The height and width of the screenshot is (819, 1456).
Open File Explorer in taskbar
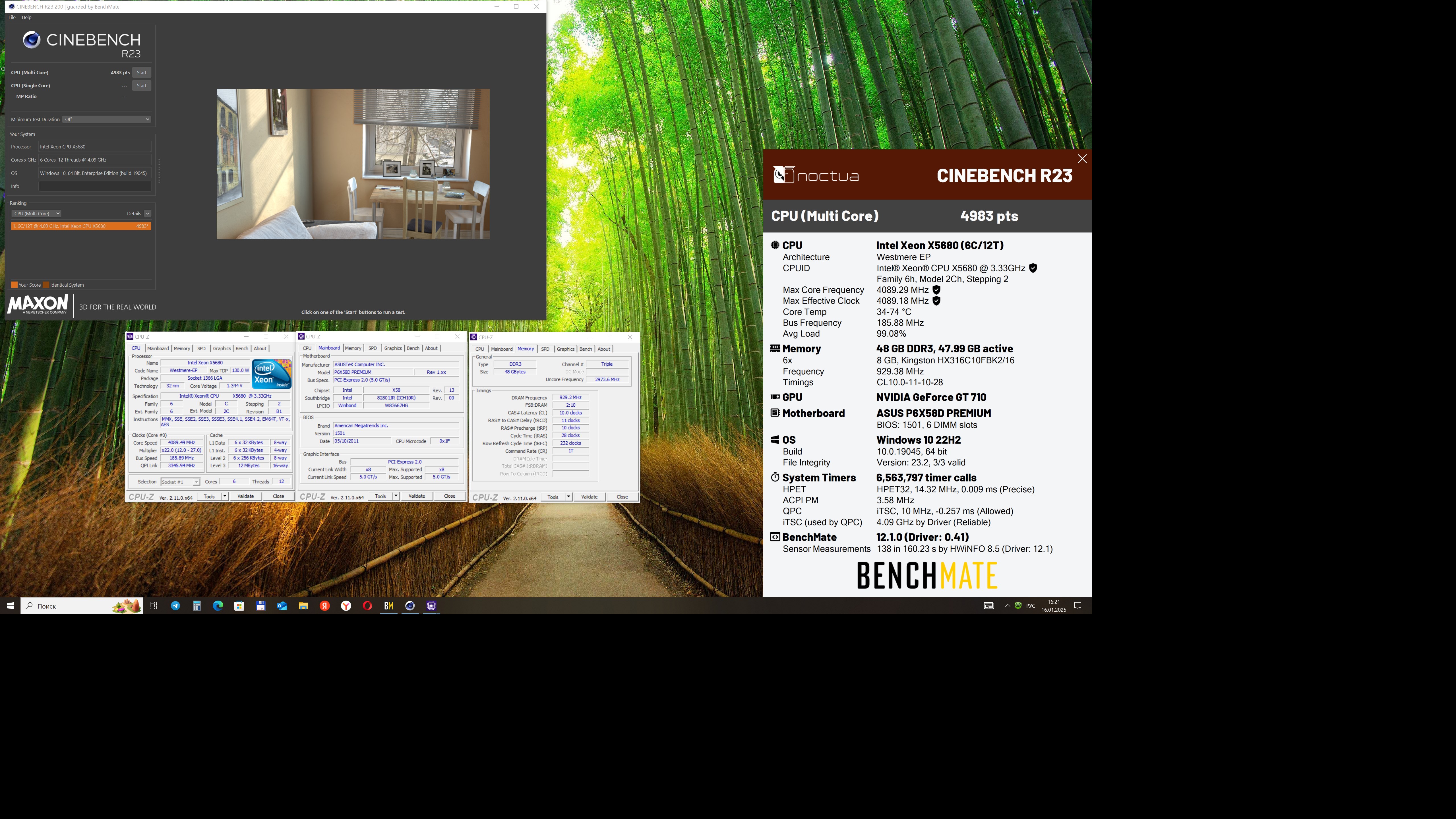coord(303,606)
